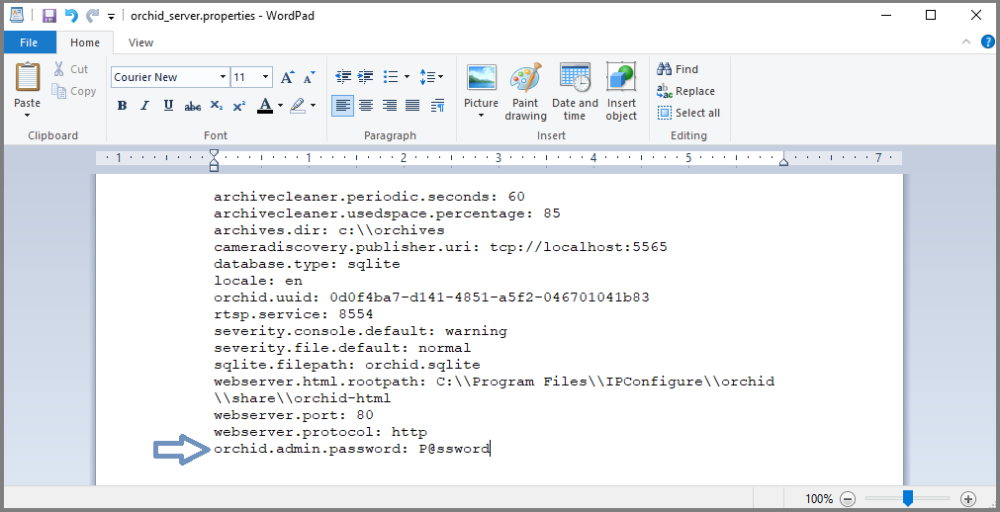Click the 'rtsp.service: 8554' line

(x=293, y=314)
